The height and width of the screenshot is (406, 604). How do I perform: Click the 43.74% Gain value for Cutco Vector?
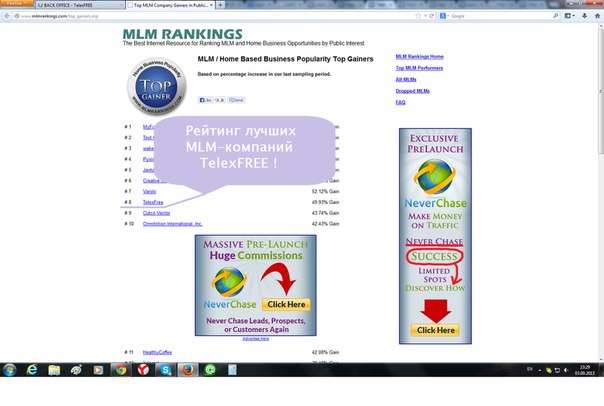(x=325, y=213)
